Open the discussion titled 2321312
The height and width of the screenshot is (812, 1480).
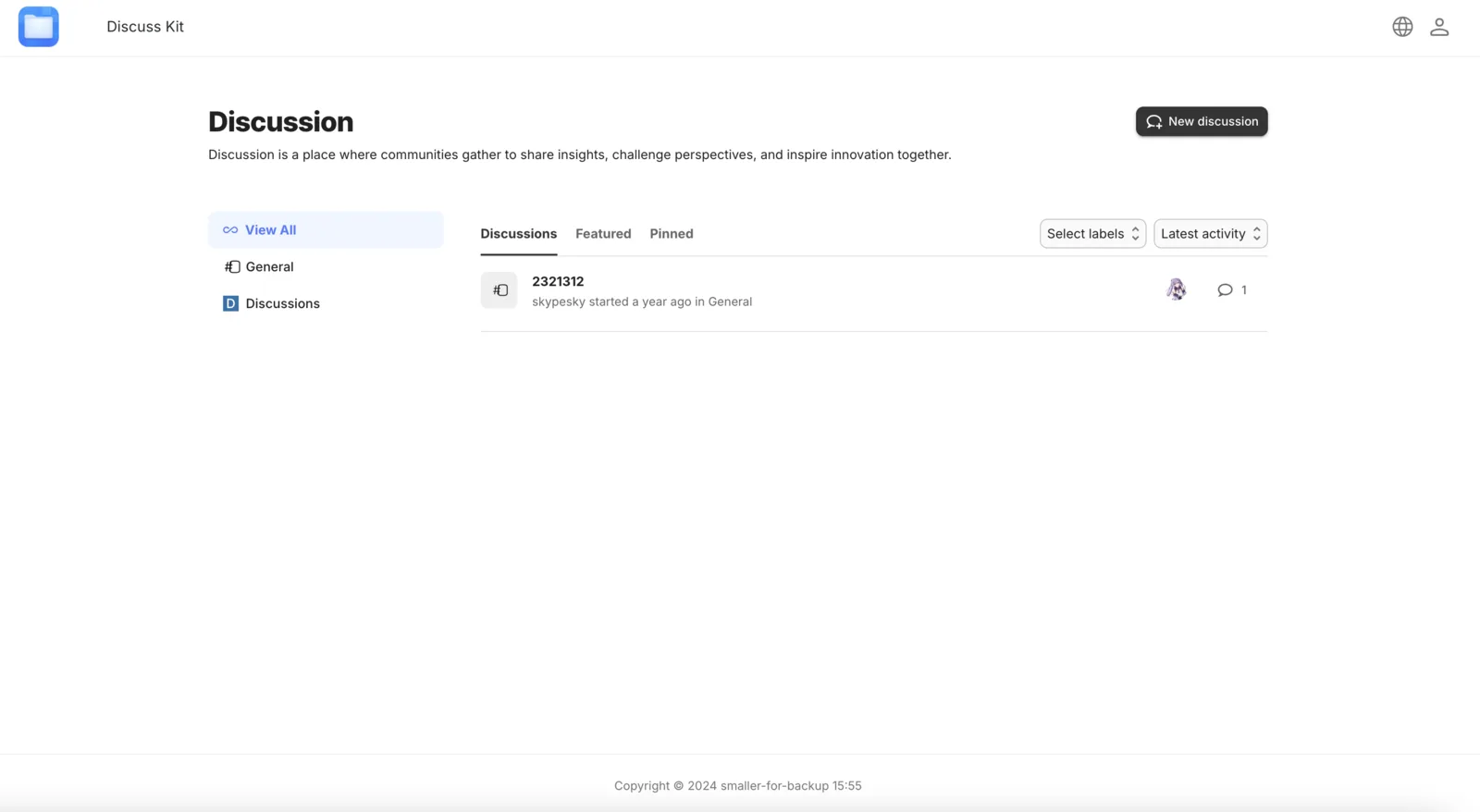(558, 281)
